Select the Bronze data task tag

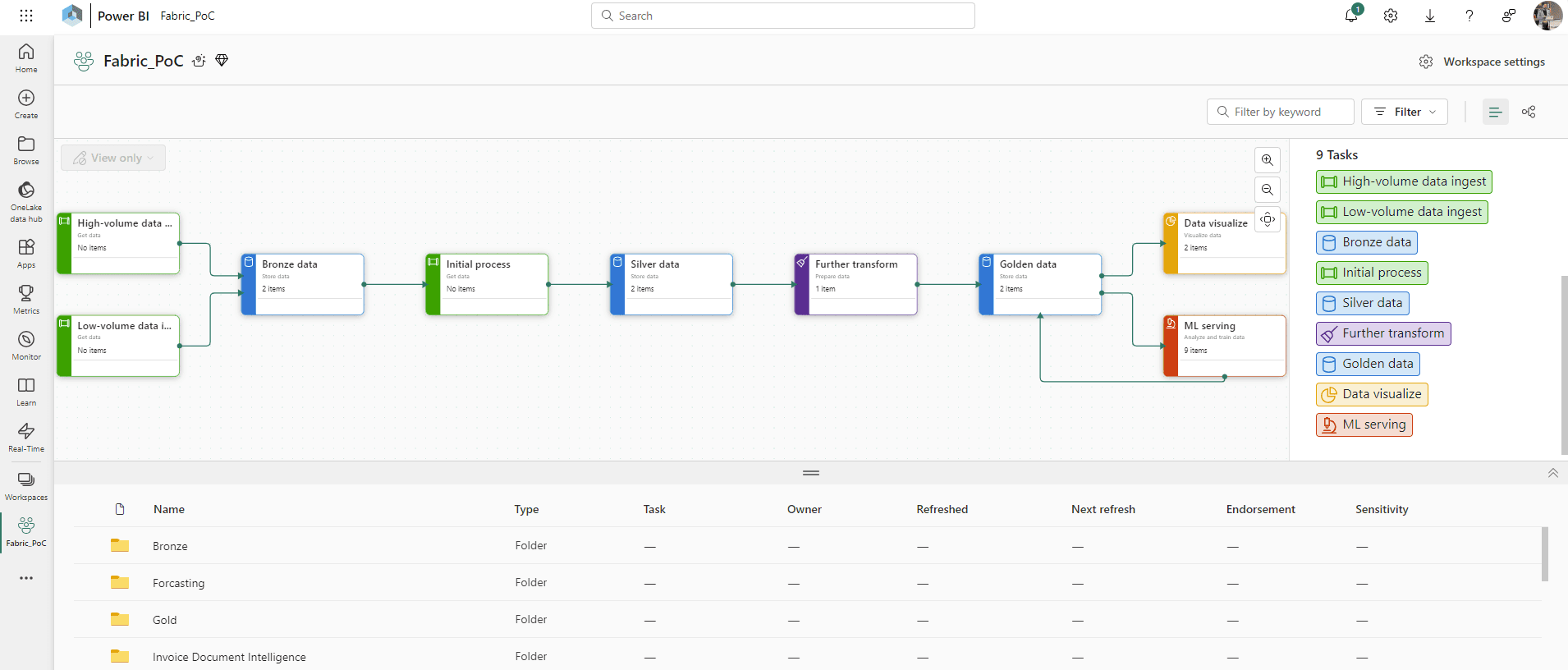pos(1367,242)
